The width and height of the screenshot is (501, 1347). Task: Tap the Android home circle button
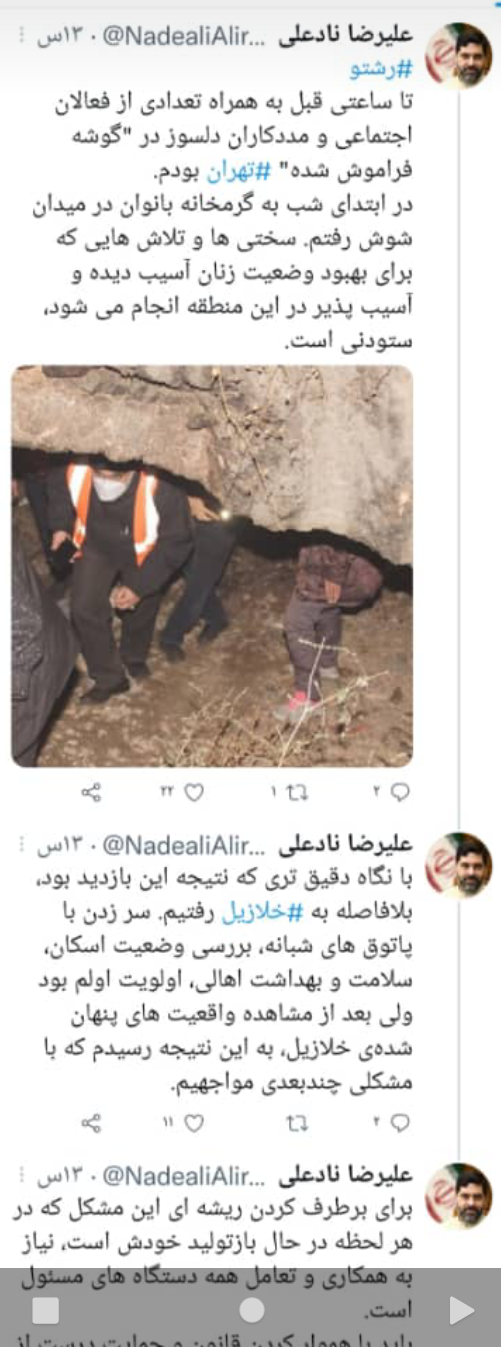[252, 1310]
